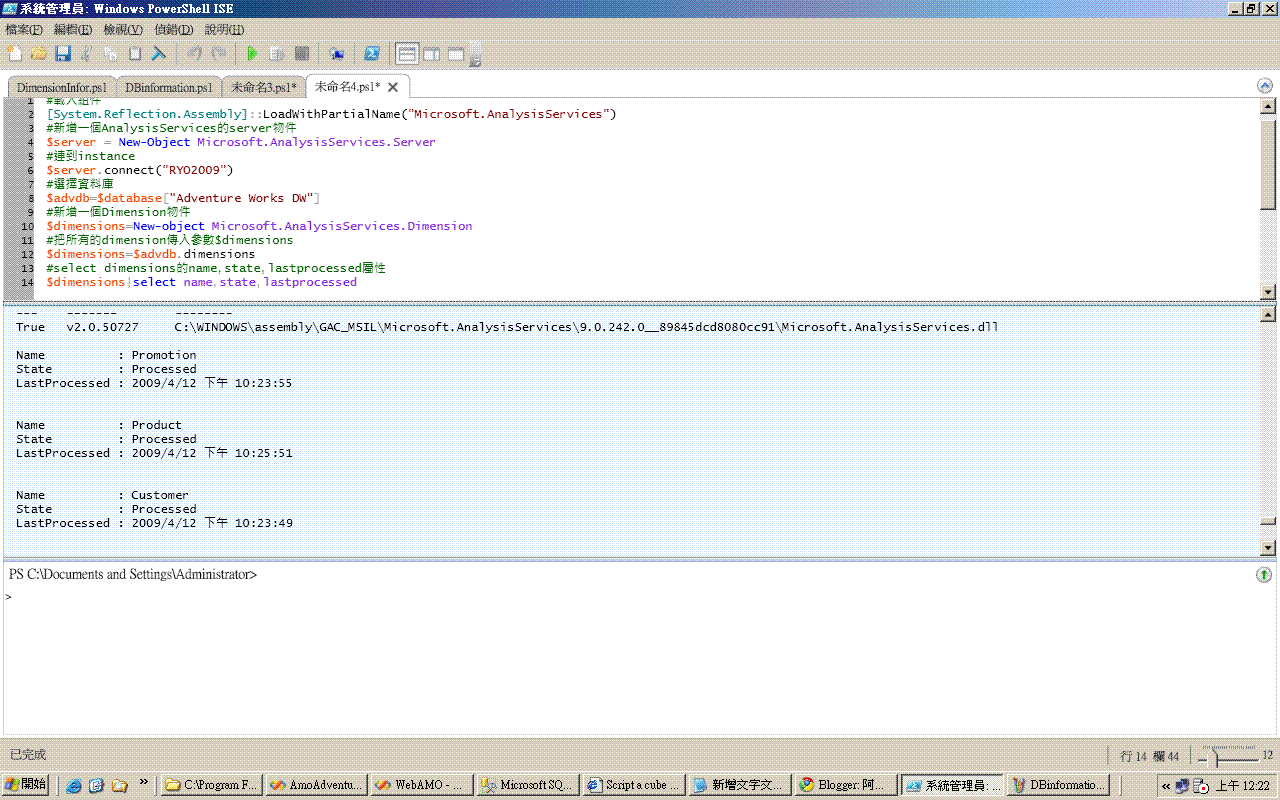
Task: Expand hidden system tray icons
Action: point(1165,786)
